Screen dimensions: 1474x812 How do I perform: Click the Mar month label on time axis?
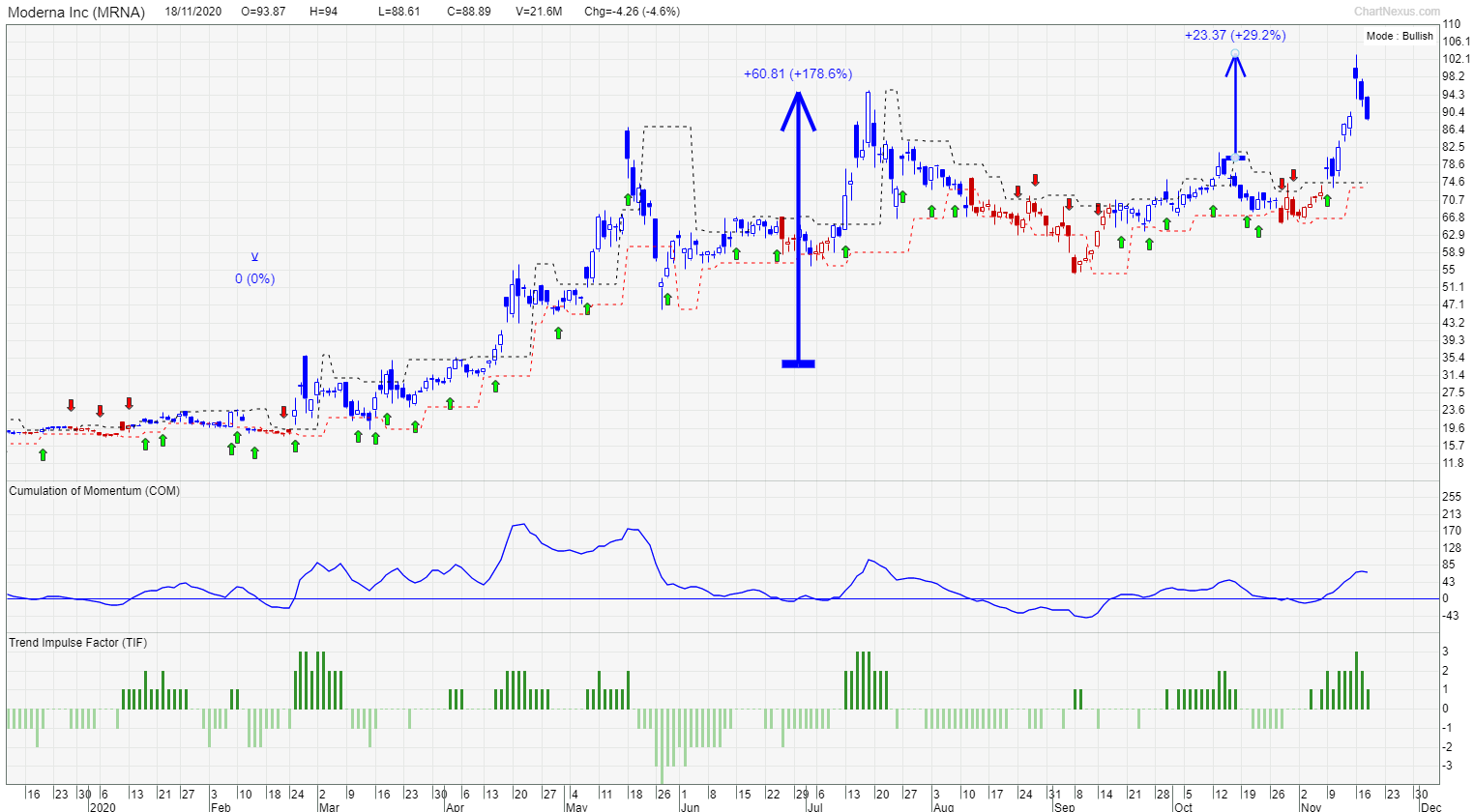329,806
